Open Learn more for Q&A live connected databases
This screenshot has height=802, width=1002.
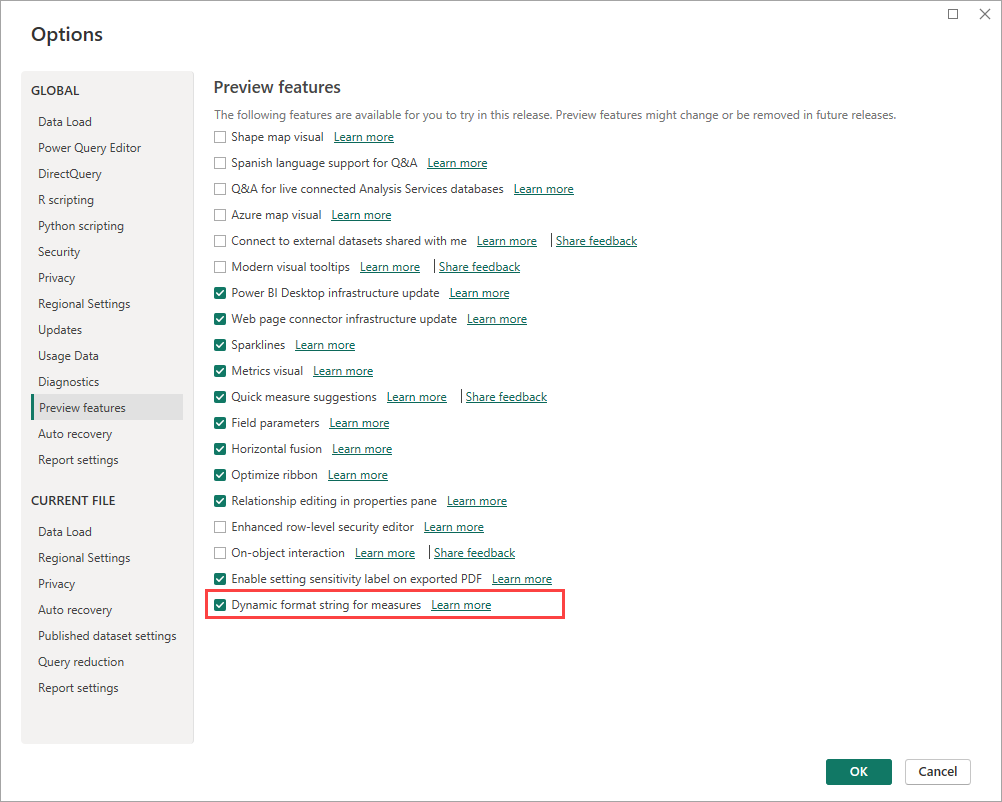tap(543, 189)
